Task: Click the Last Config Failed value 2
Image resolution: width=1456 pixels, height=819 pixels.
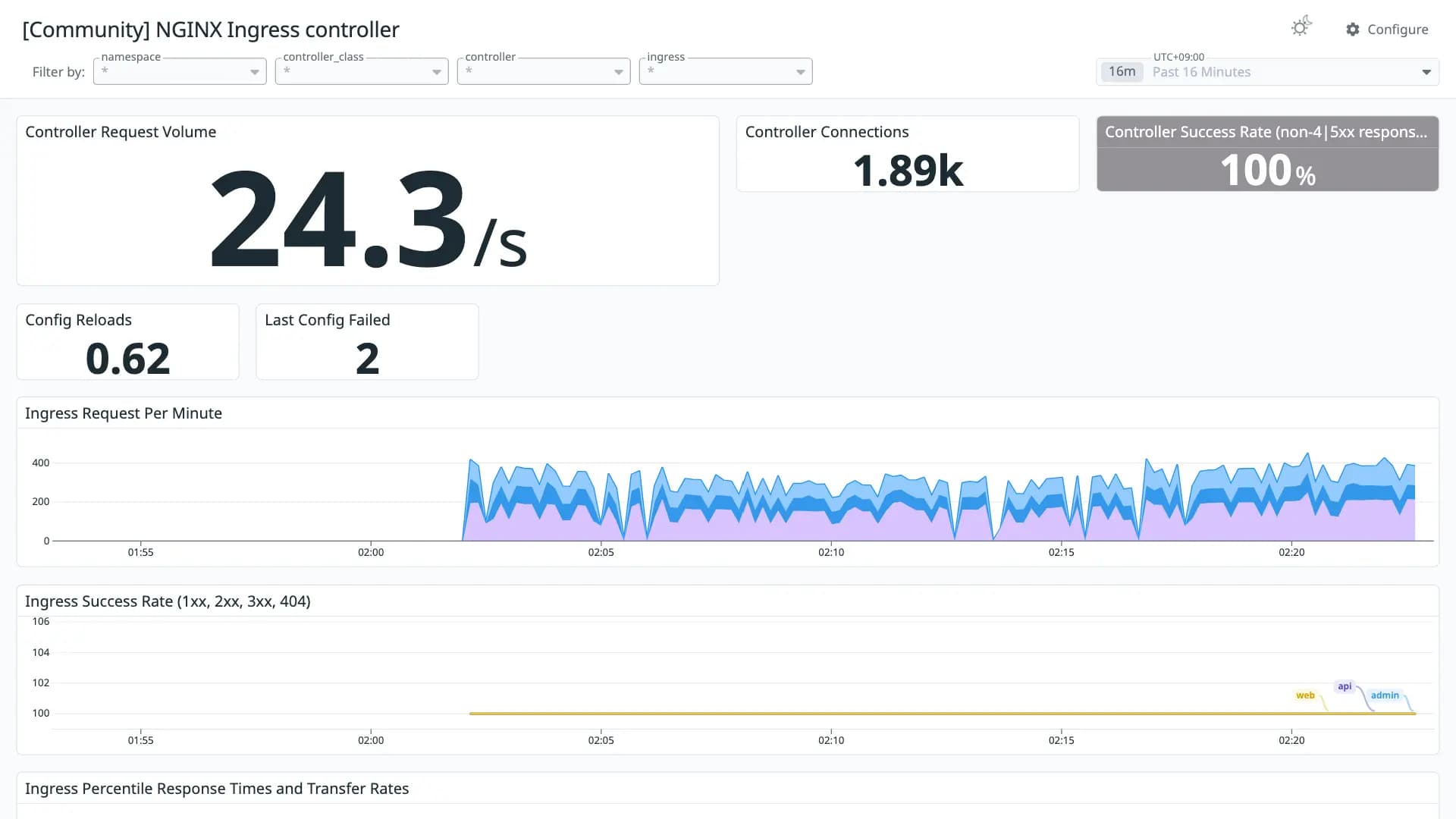Action: click(367, 359)
